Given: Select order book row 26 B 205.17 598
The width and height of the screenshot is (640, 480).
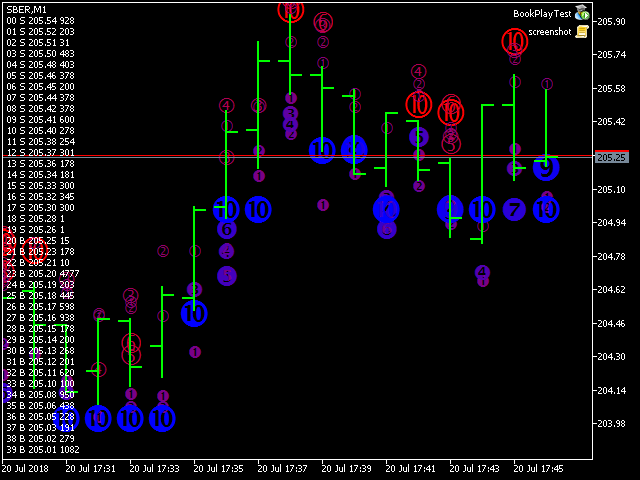Looking at the screenshot, I should tap(40, 307).
